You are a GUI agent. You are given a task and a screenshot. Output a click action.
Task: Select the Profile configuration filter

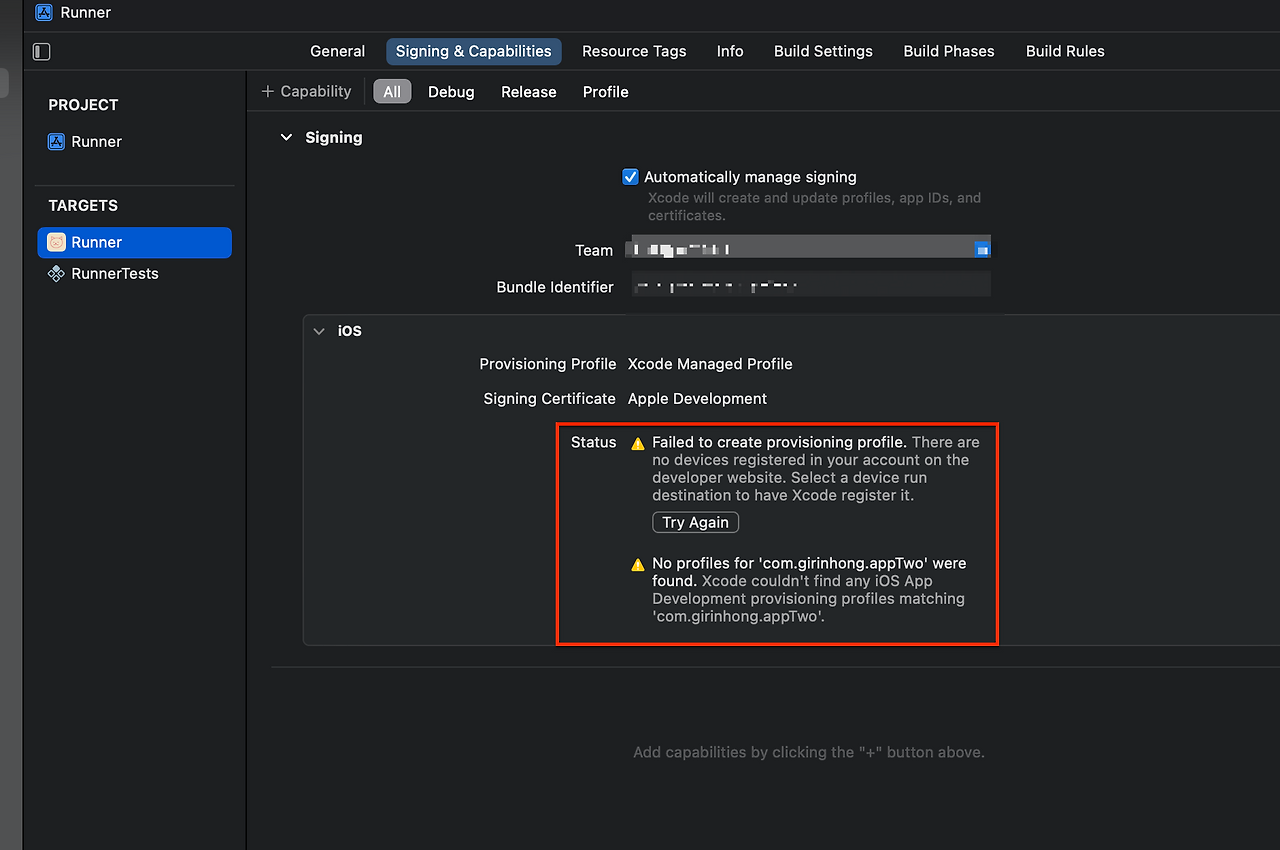coord(606,92)
